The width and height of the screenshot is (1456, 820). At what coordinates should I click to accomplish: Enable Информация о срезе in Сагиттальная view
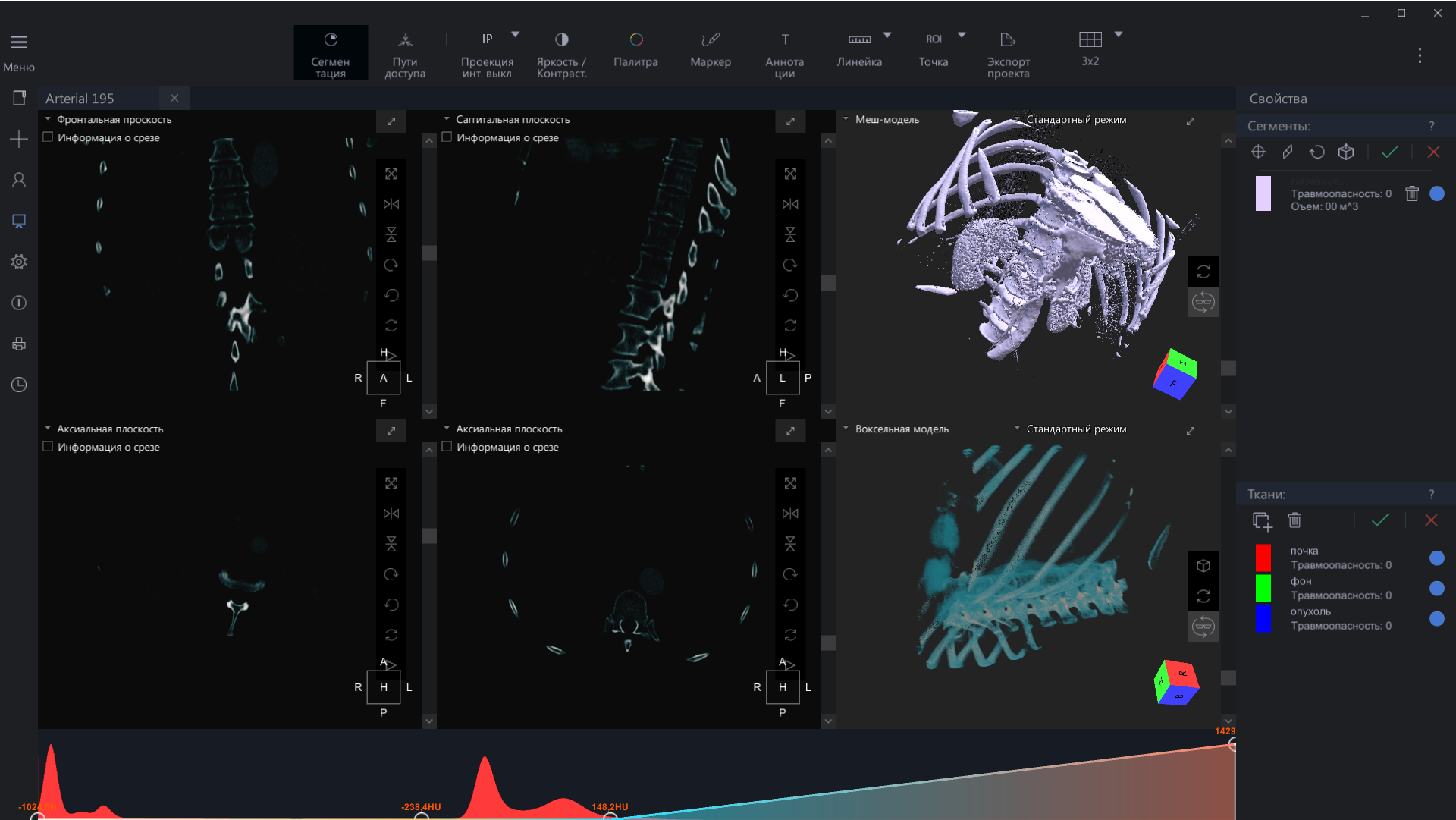(x=447, y=137)
